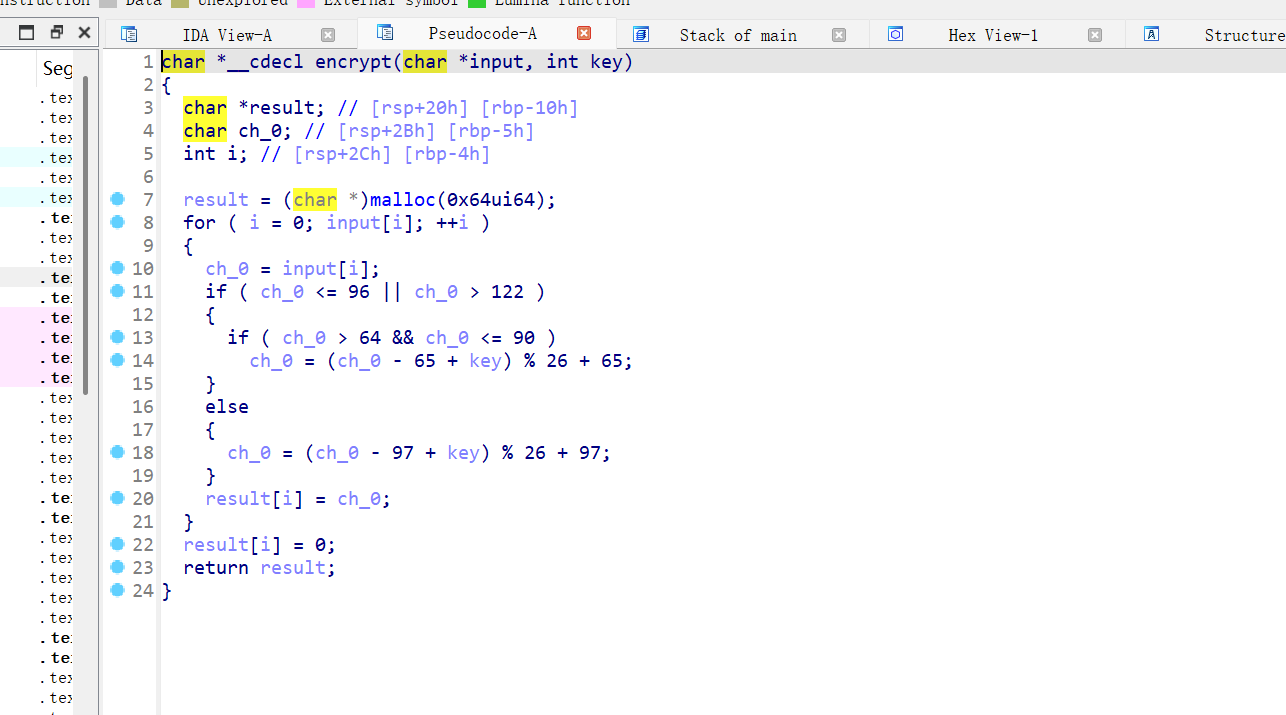The height and width of the screenshot is (715, 1286).
Task: Click the '*input' parameter in signature
Action: [491, 62]
